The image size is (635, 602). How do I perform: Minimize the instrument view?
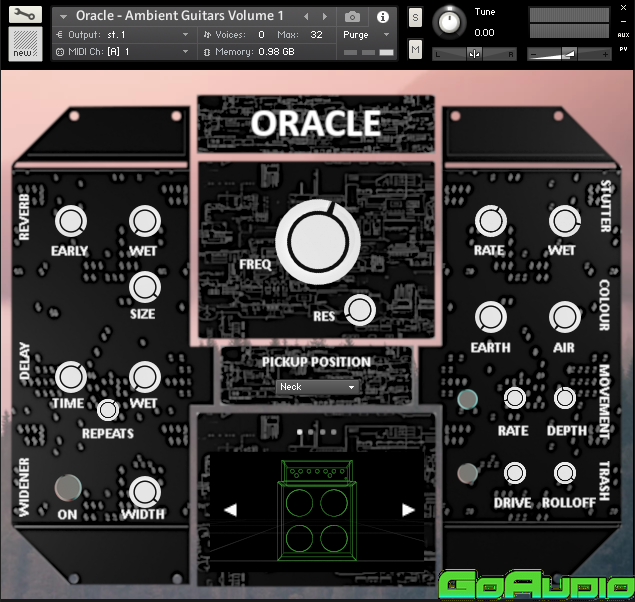[x=623, y=21]
